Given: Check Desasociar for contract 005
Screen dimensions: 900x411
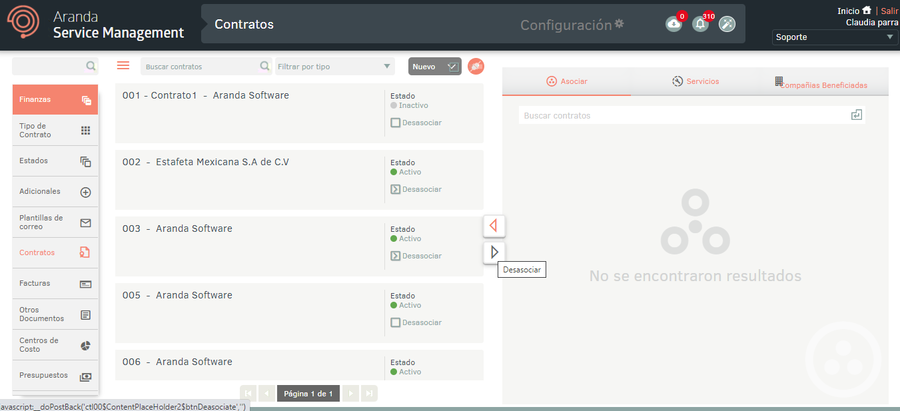Looking at the screenshot, I should click(x=395, y=323).
